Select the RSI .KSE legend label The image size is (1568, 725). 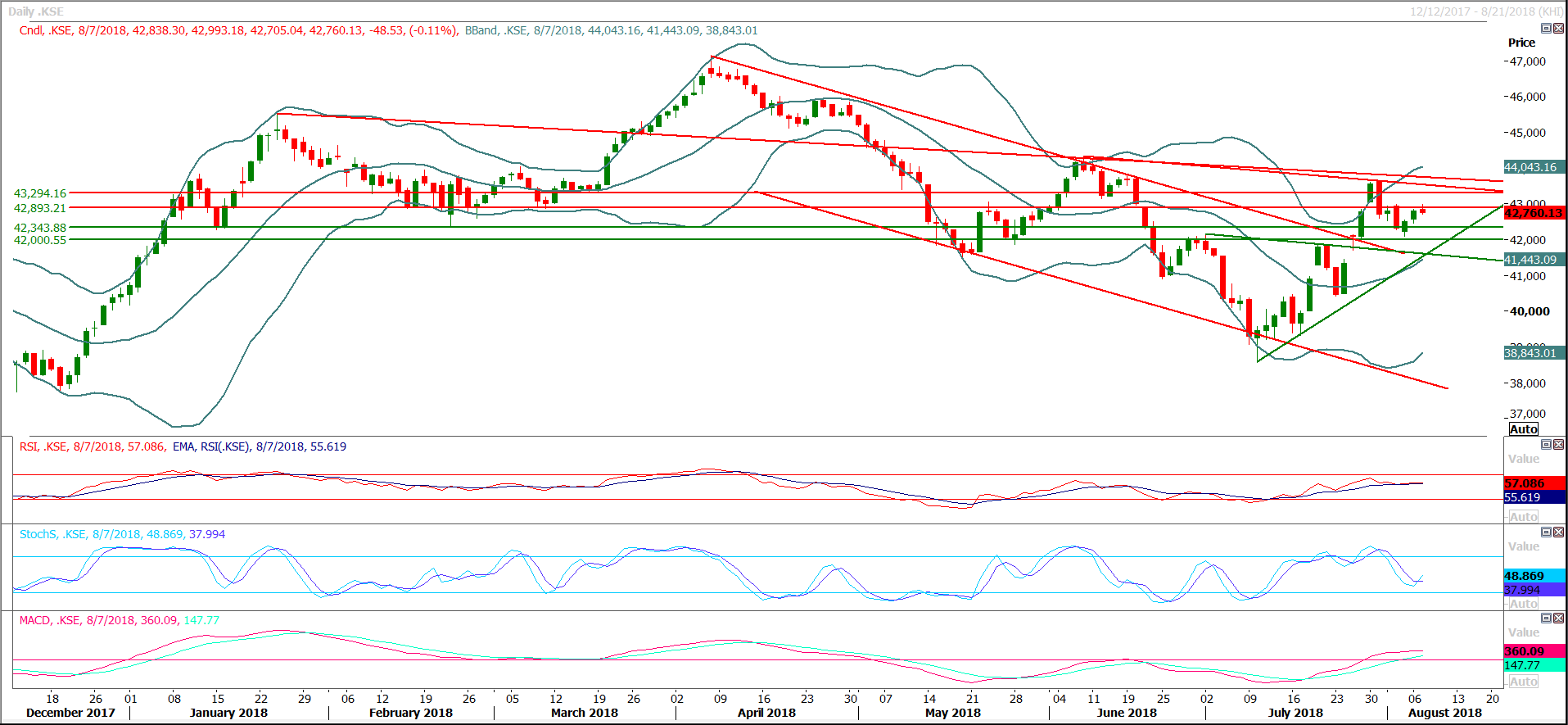coord(93,446)
